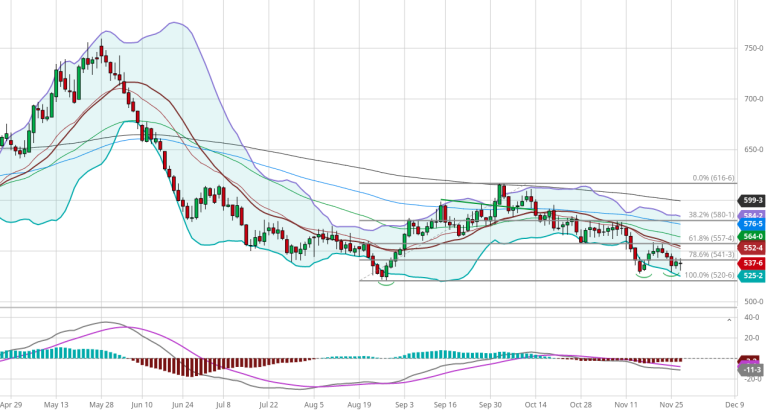Click the black 599-3 price tag
The height and width of the screenshot is (411, 768).
[752, 200]
